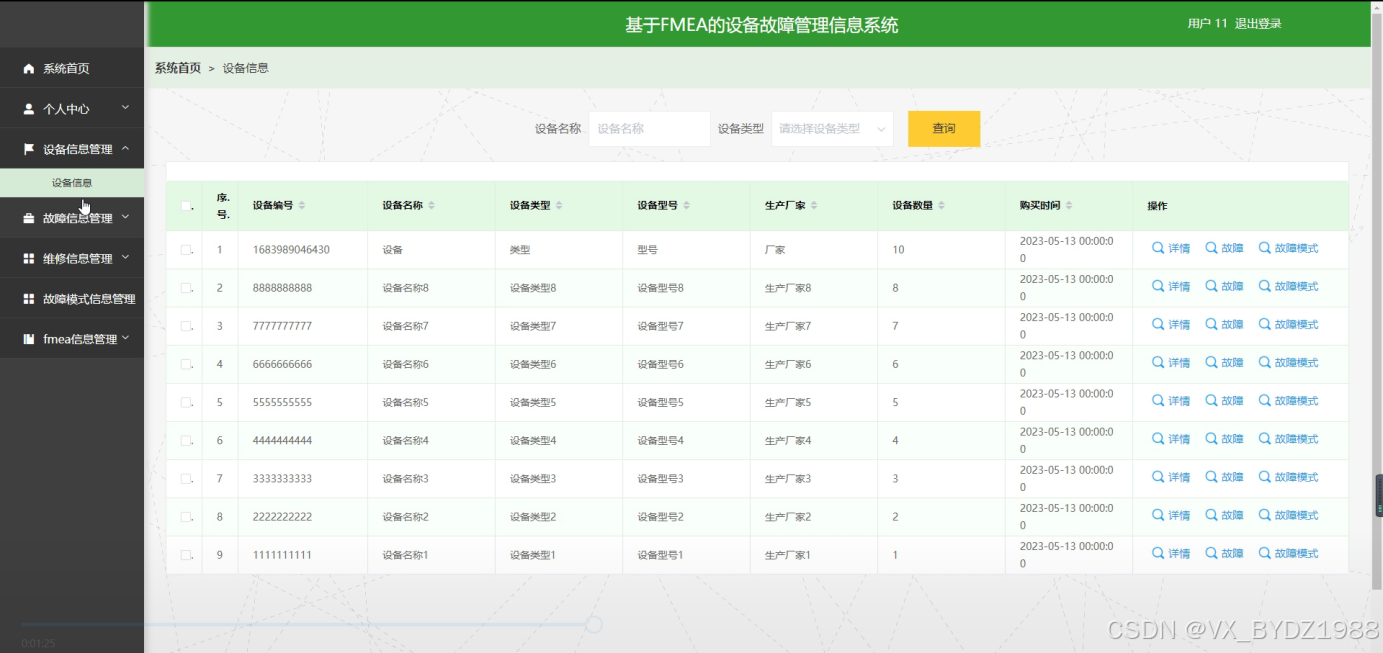Click sort arrows on 购买时间 column

(1069, 205)
